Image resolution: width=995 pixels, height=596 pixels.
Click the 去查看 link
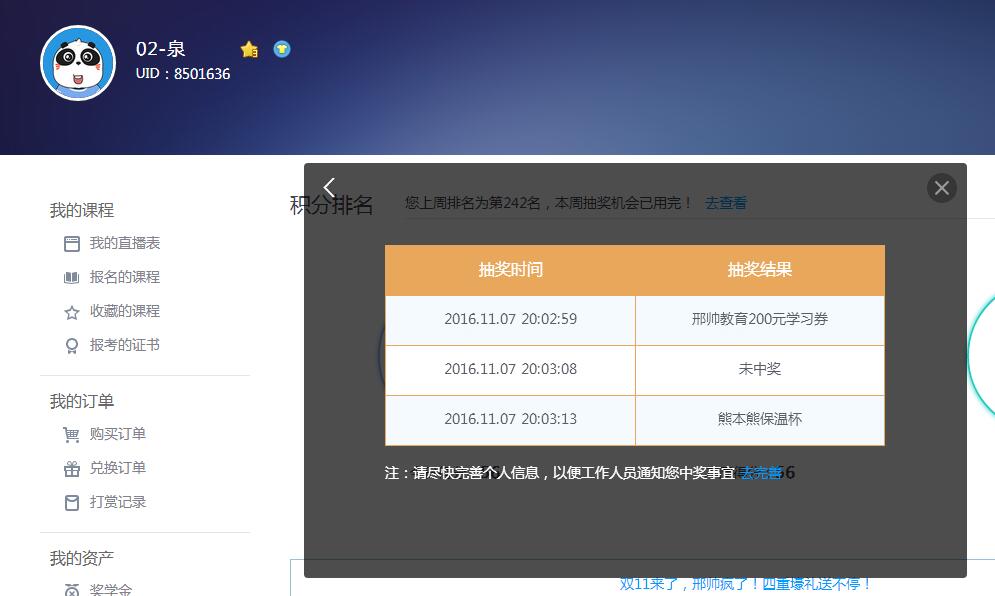pos(725,203)
